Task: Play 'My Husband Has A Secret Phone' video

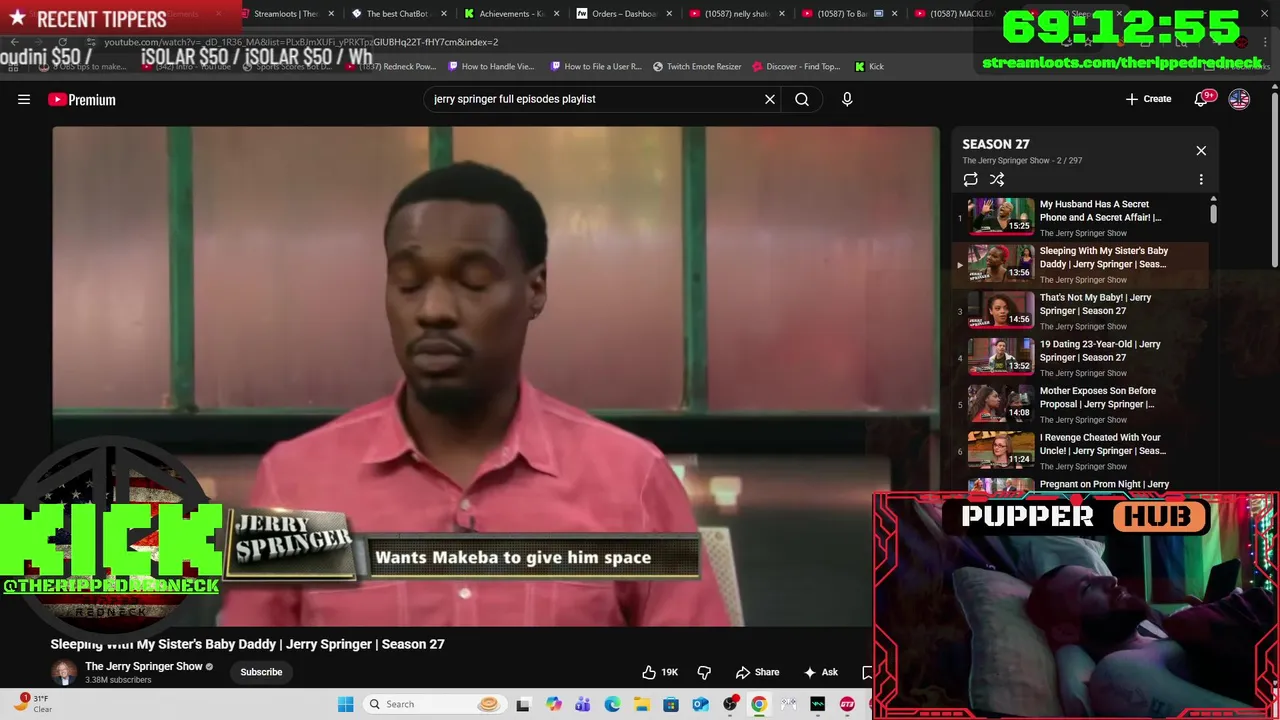Action: tap(1080, 217)
